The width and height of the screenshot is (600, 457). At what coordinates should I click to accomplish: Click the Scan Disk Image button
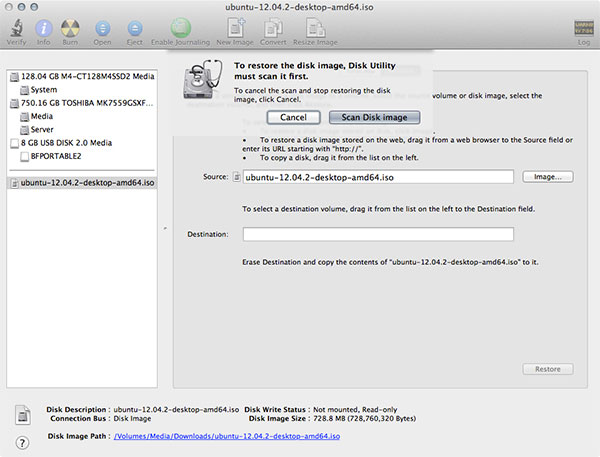[375, 117]
